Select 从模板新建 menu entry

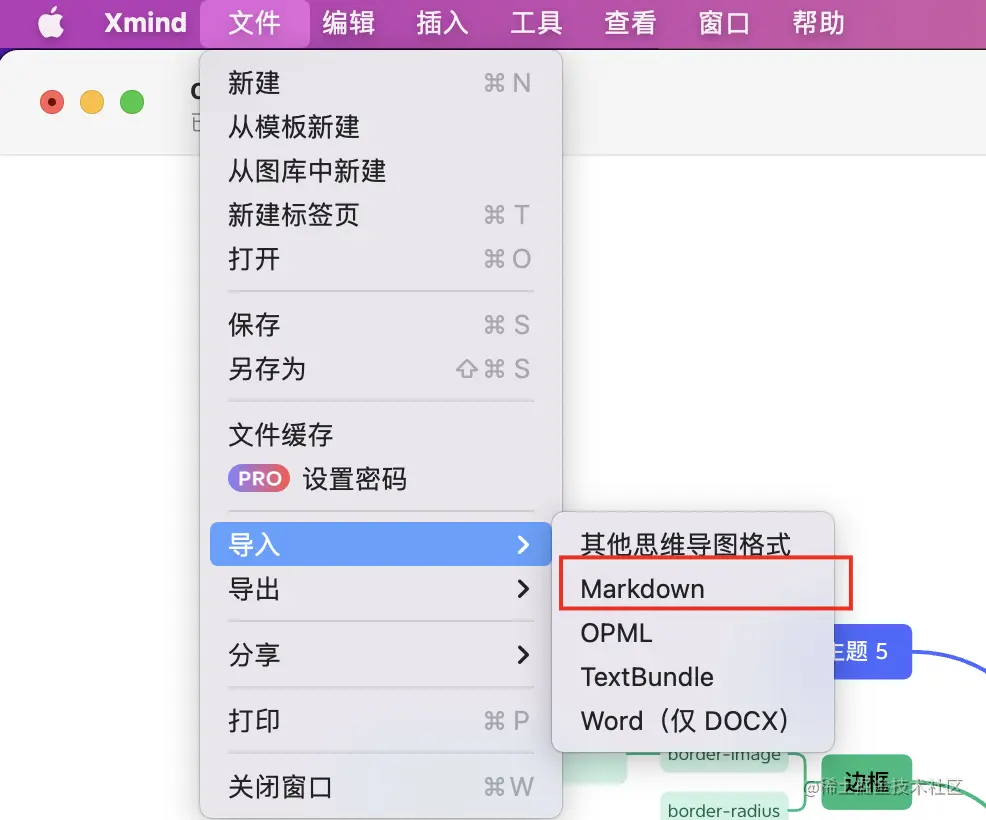(380, 127)
